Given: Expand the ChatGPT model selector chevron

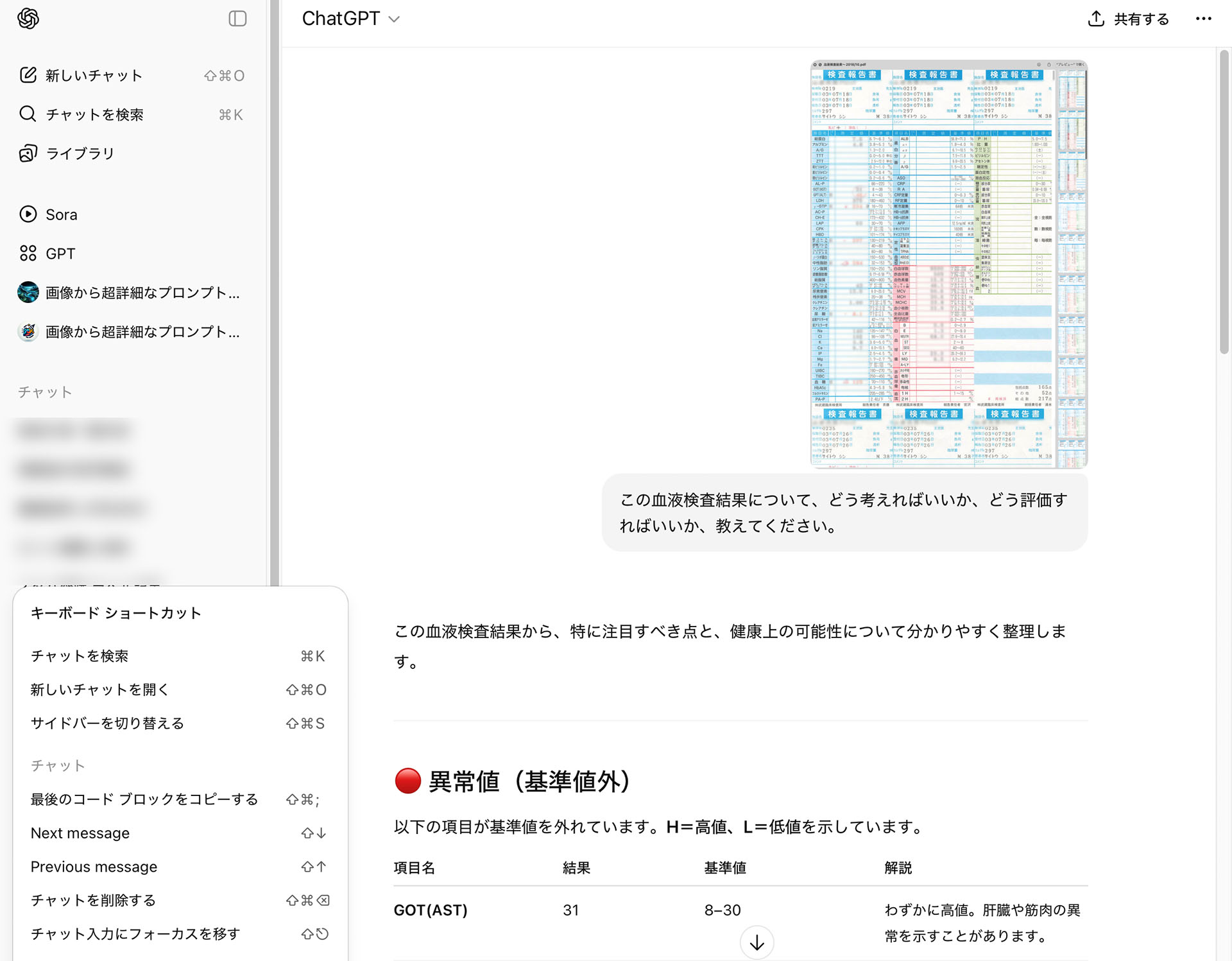Looking at the screenshot, I should coord(395,20).
